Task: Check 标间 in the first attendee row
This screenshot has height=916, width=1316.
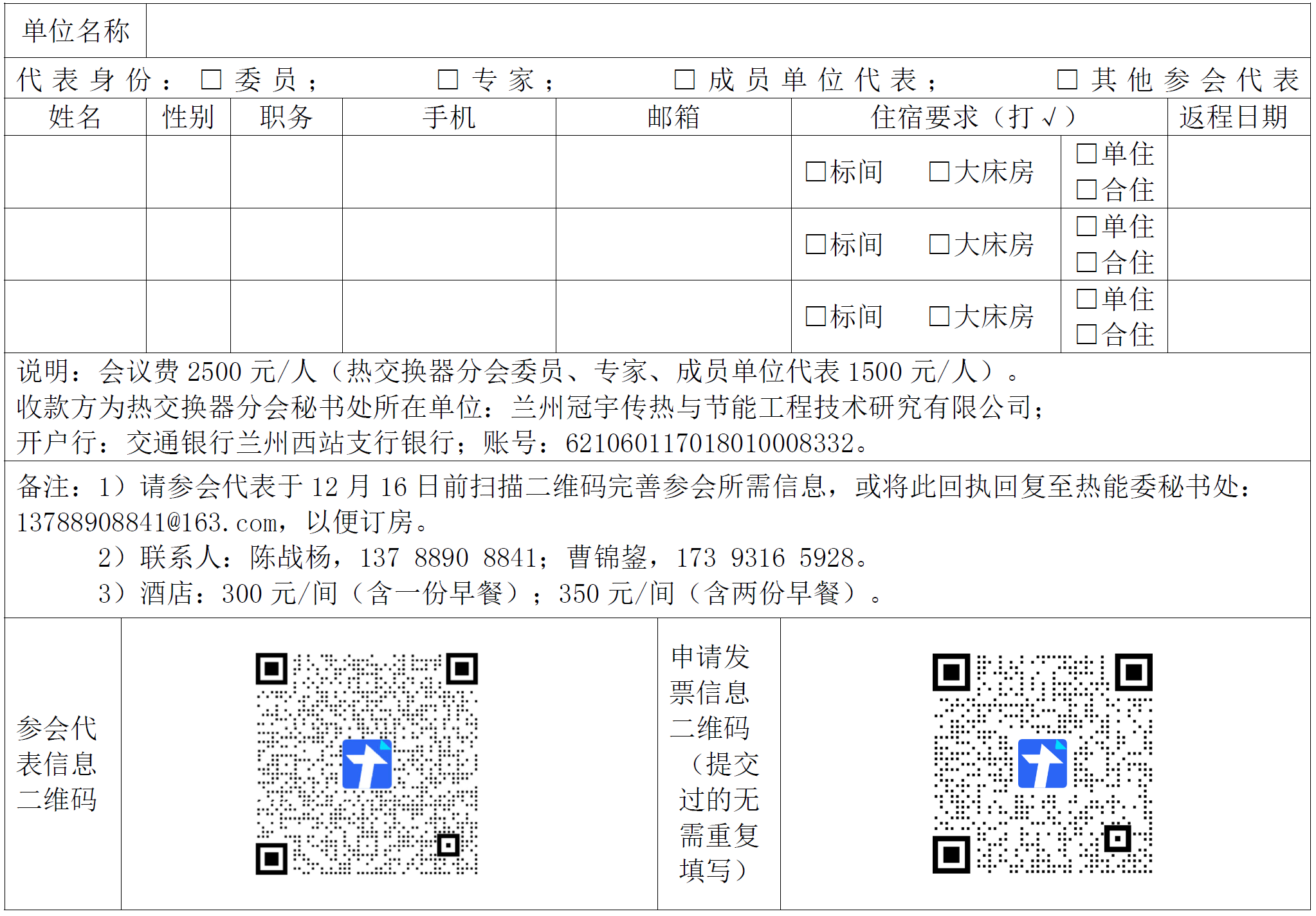Action: (816, 172)
